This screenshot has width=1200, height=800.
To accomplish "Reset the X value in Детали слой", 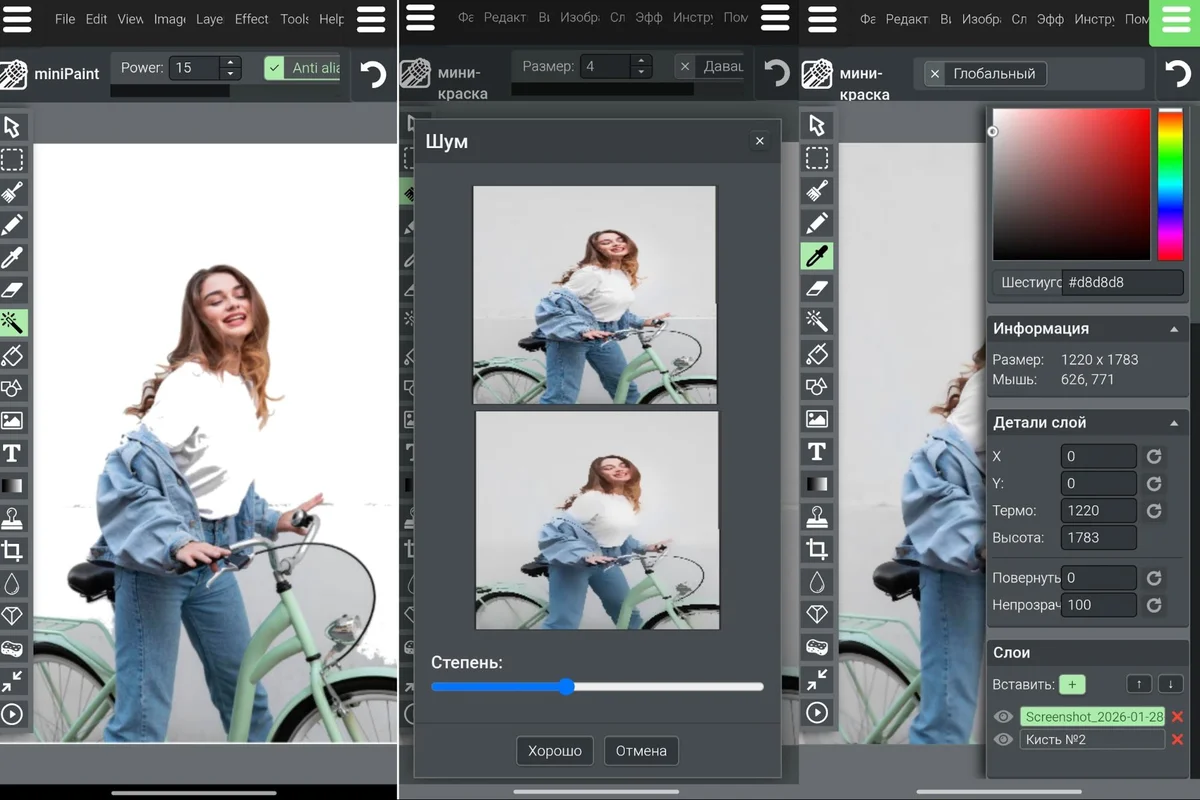I will pos(1154,457).
